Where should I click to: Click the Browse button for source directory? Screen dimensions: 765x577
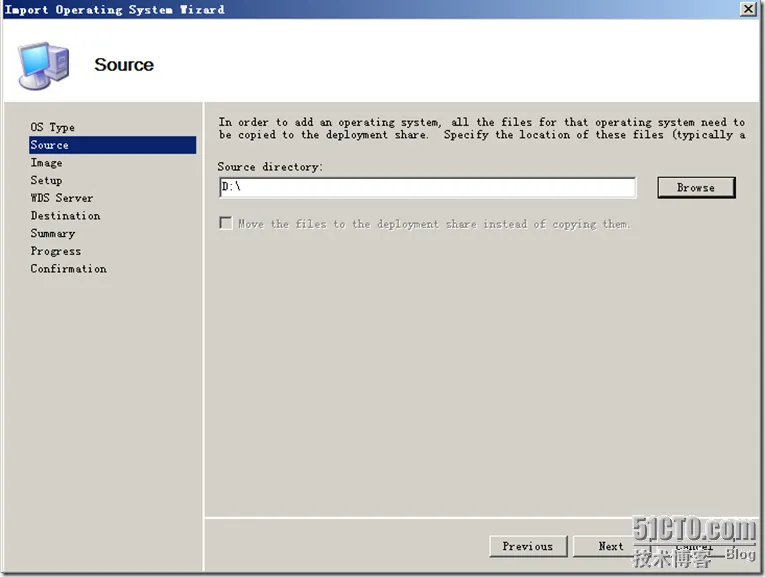click(x=696, y=187)
